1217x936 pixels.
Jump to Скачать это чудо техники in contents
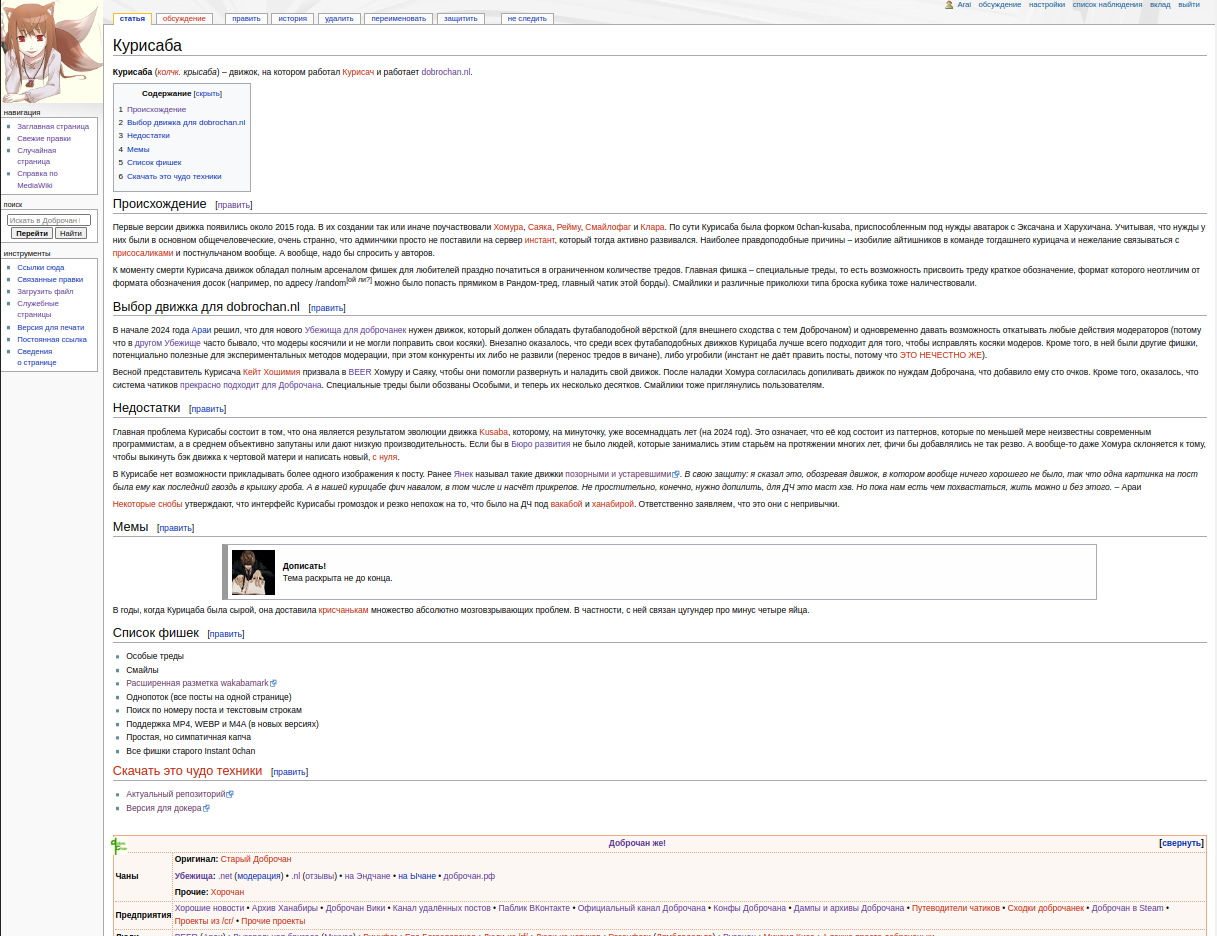[x=174, y=176]
